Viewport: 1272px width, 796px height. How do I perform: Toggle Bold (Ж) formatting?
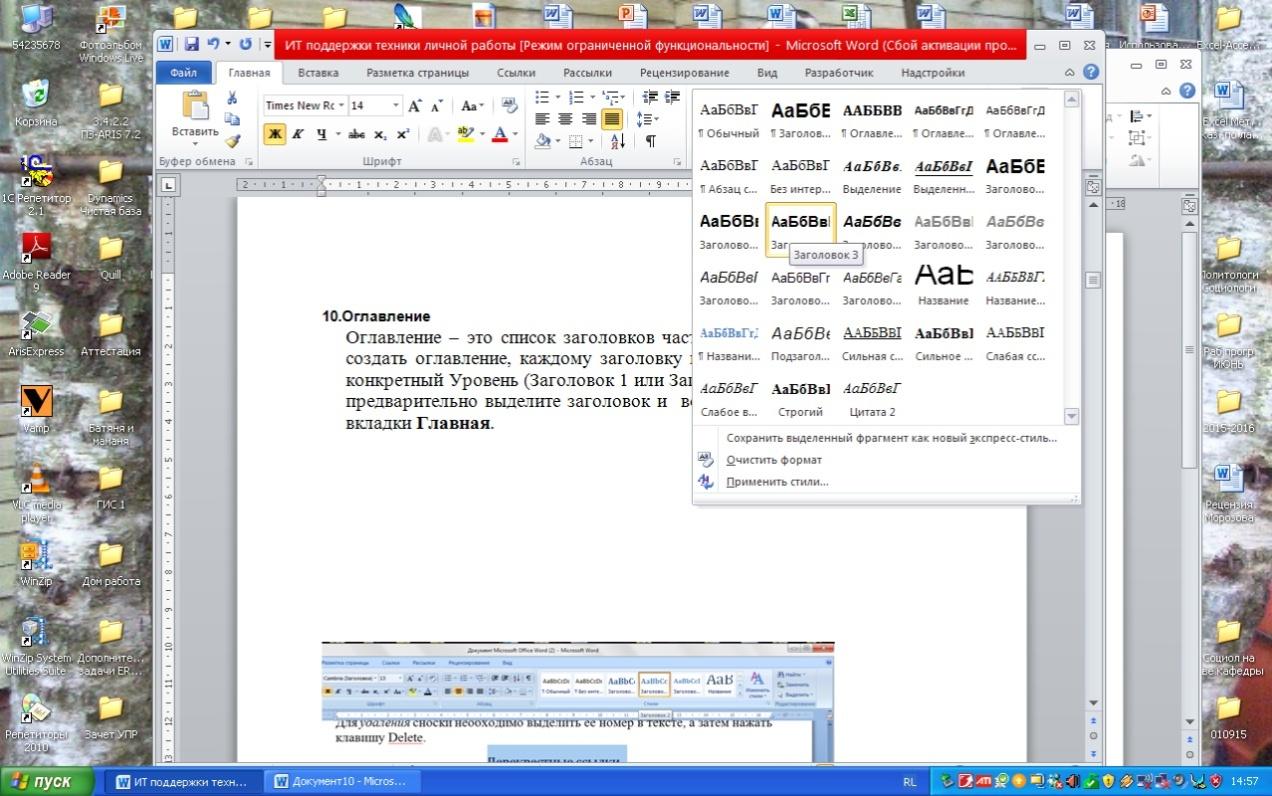275,134
